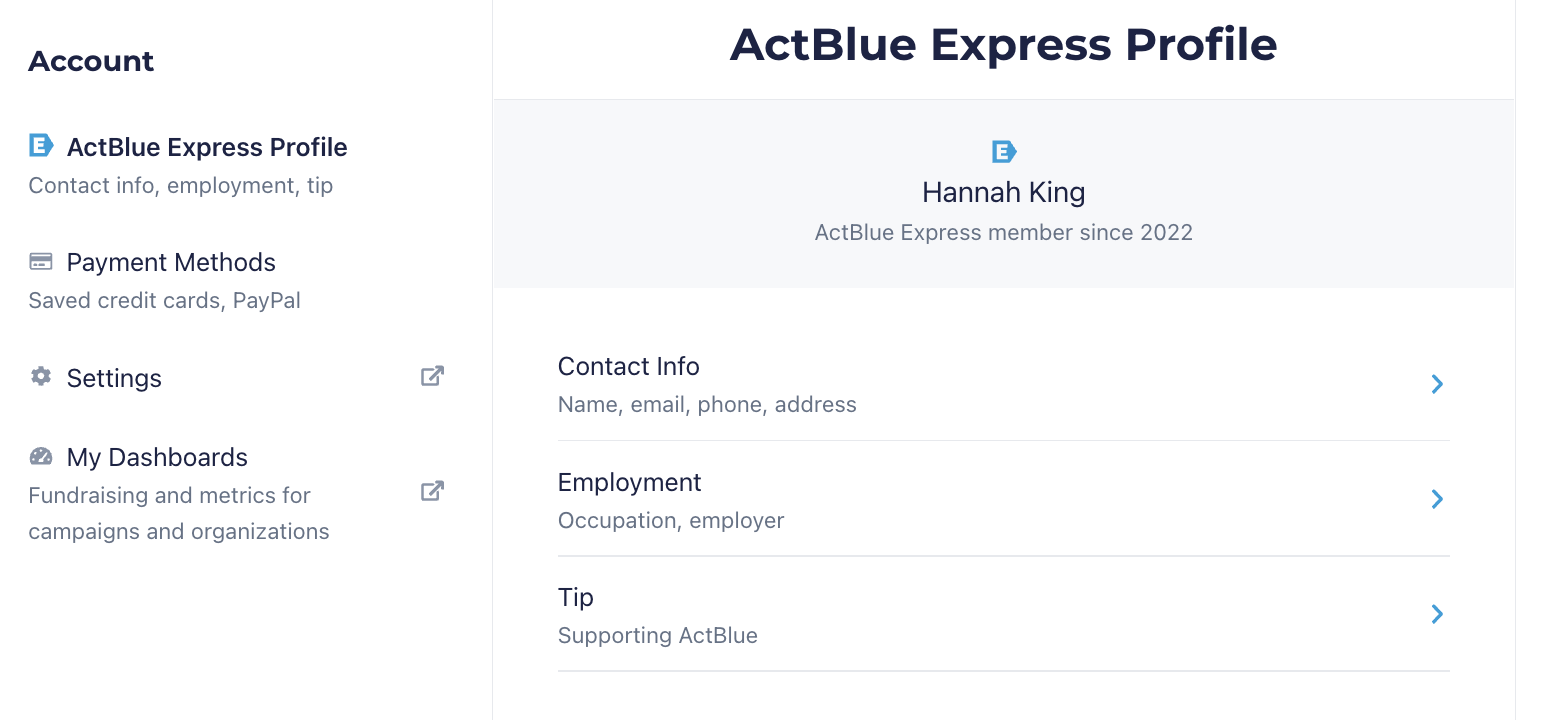Select the Employment row title

tap(630, 482)
